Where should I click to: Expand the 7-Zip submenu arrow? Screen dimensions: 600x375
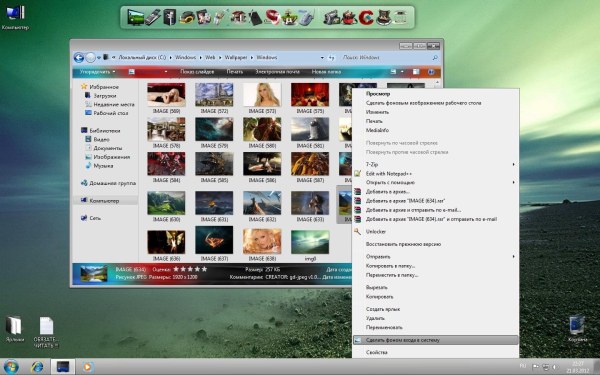coord(514,165)
